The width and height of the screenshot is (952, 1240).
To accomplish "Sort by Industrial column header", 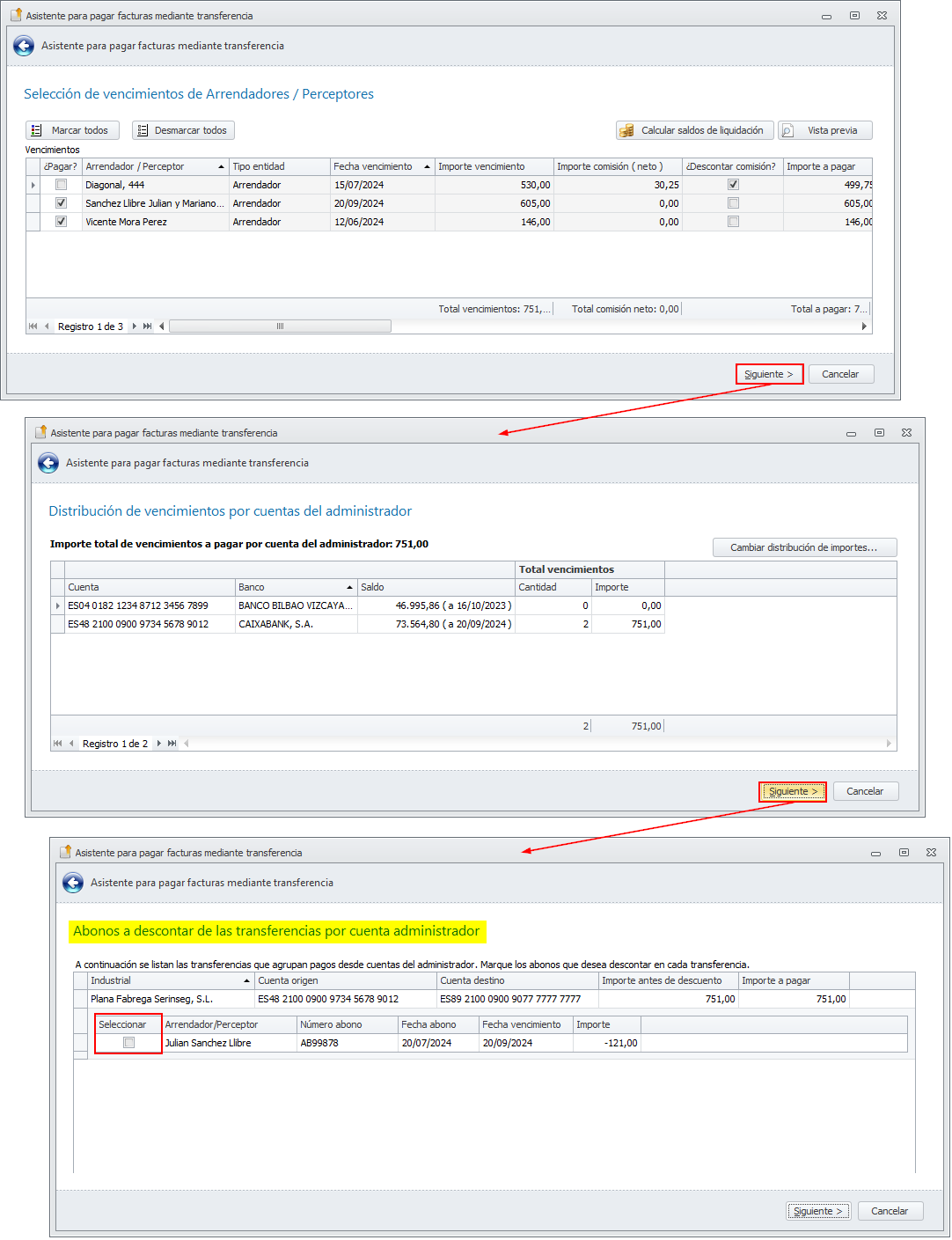I will (170, 980).
